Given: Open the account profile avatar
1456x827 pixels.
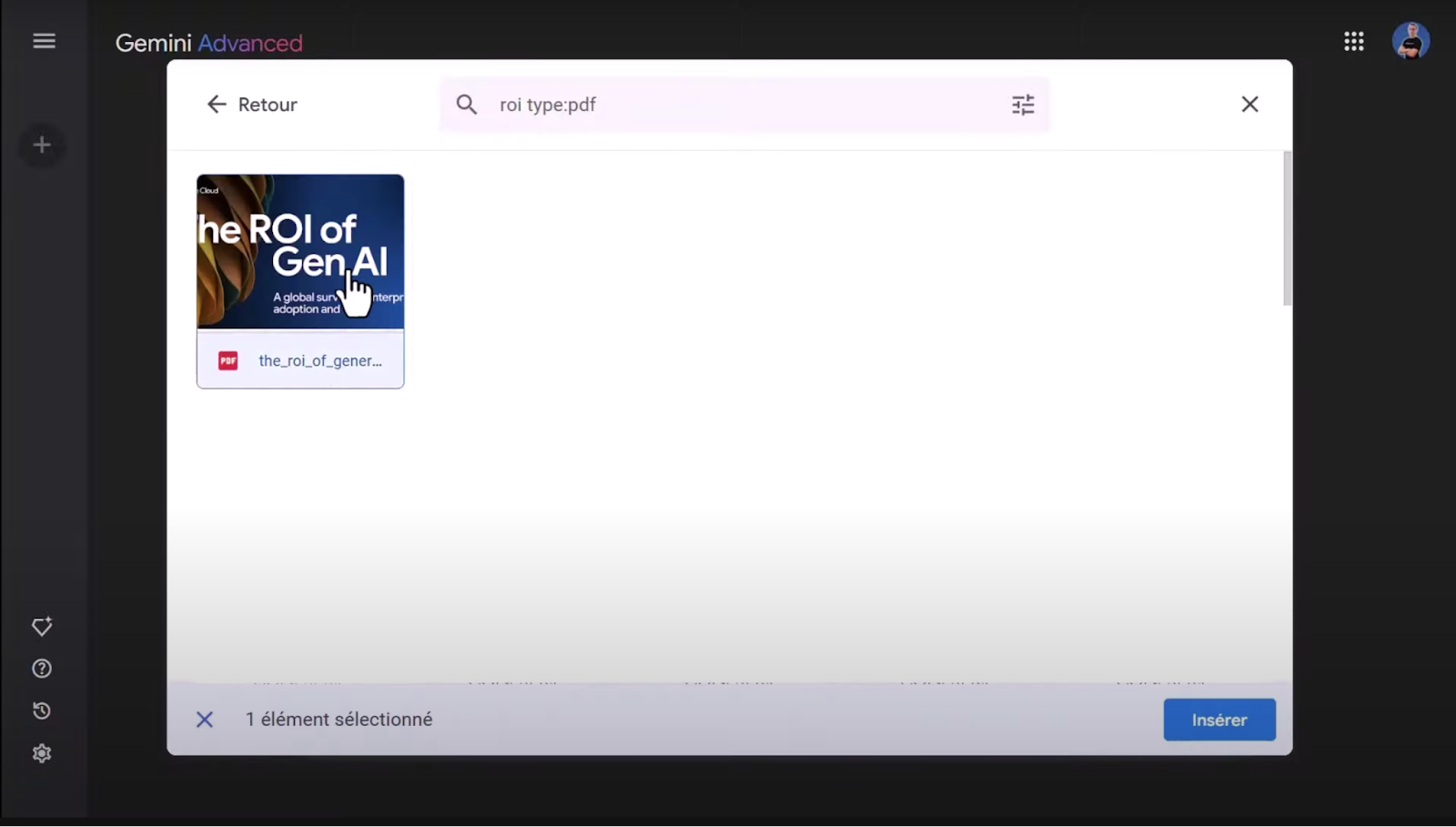Looking at the screenshot, I should tap(1410, 41).
